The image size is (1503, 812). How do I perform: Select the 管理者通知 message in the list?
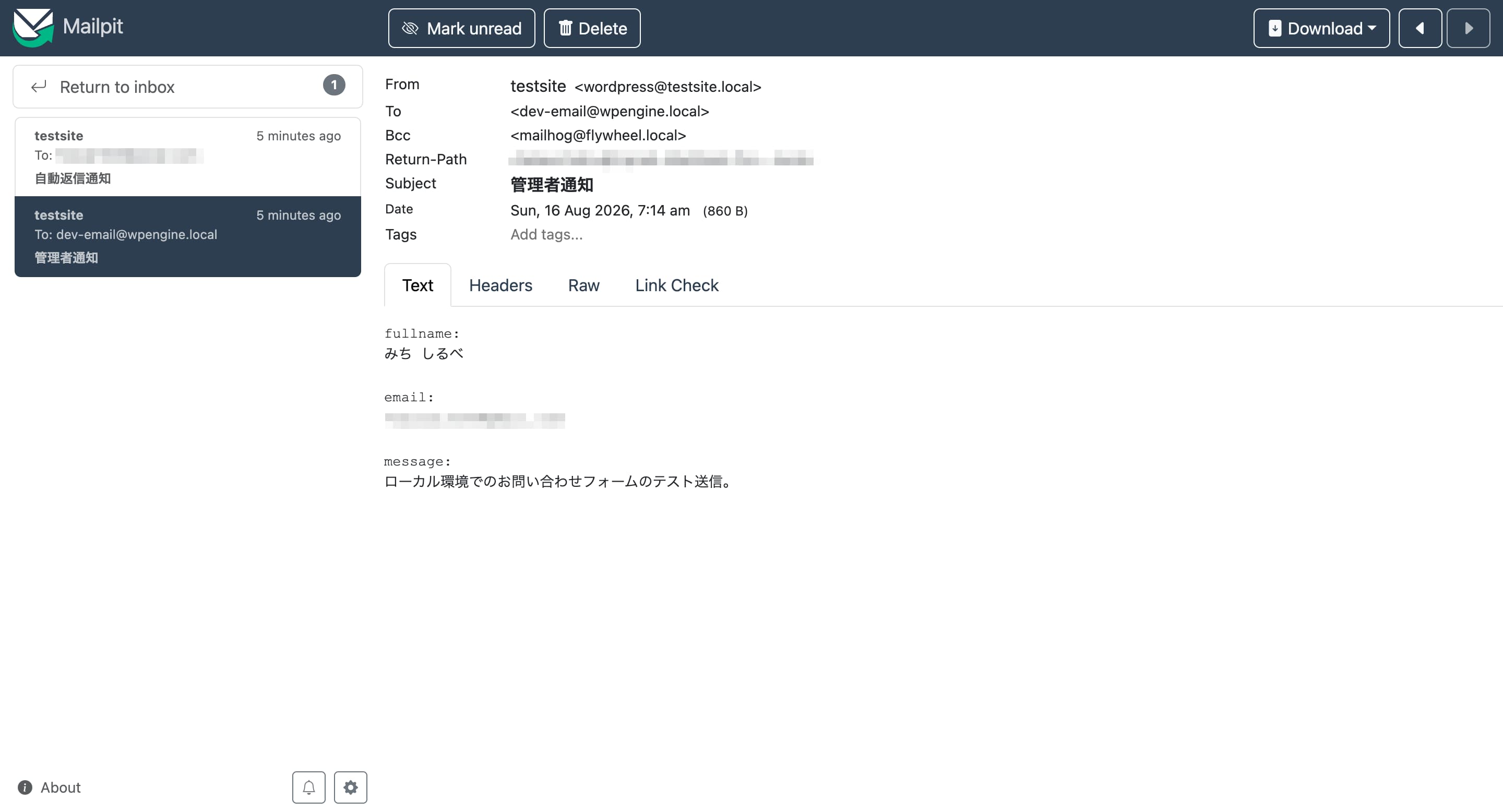[188, 236]
